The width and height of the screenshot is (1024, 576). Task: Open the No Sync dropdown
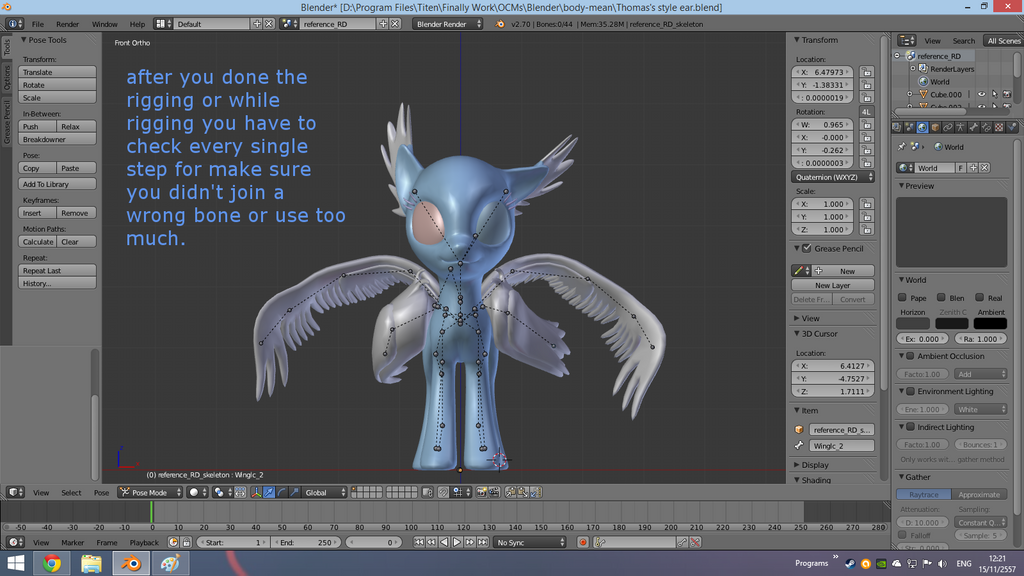point(530,542)
